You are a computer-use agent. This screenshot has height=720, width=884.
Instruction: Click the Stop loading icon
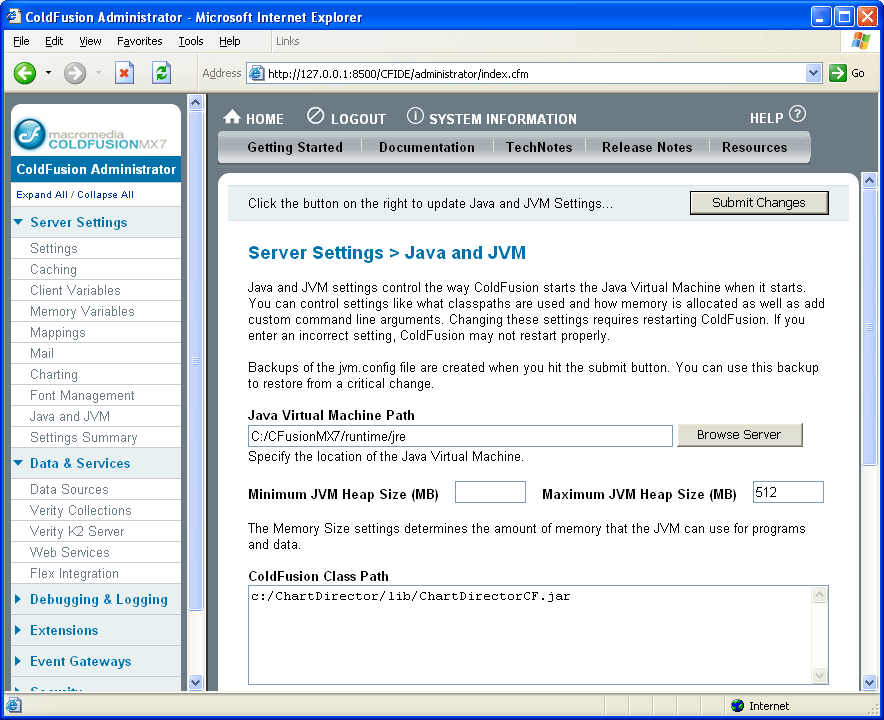(x=124, y=73)
